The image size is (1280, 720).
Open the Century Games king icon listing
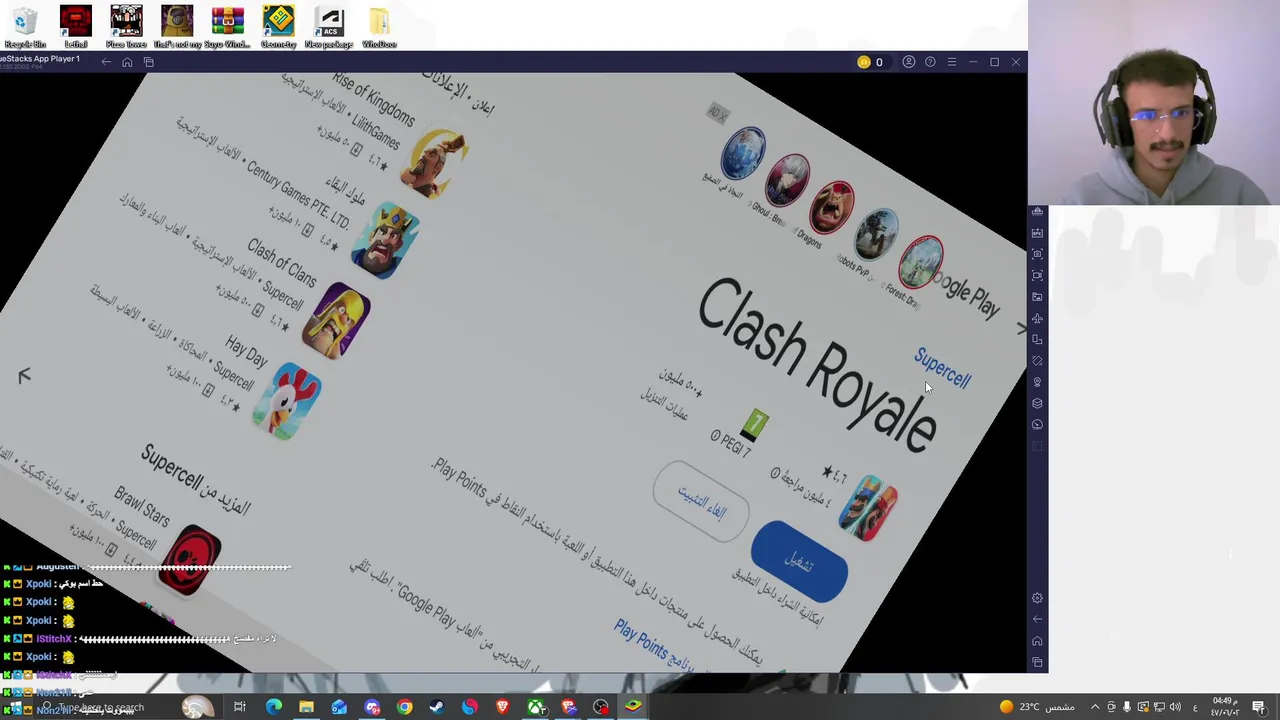[385, 240]
